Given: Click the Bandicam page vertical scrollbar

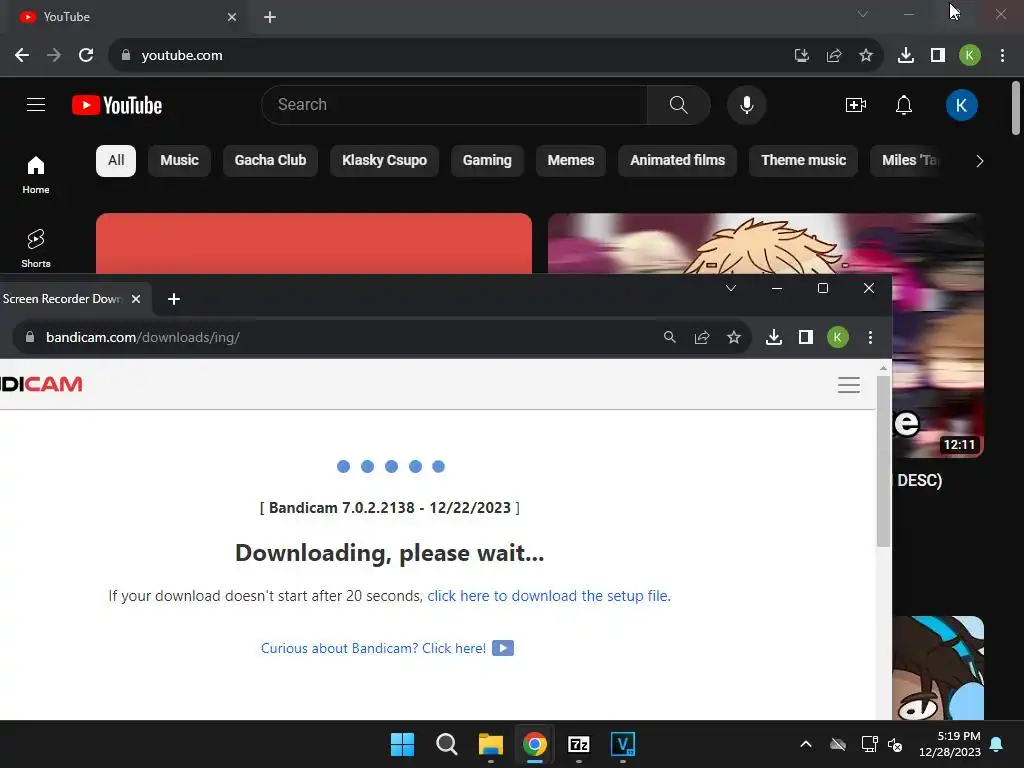Looking at the screenshot, I should (x=884, y=461).
